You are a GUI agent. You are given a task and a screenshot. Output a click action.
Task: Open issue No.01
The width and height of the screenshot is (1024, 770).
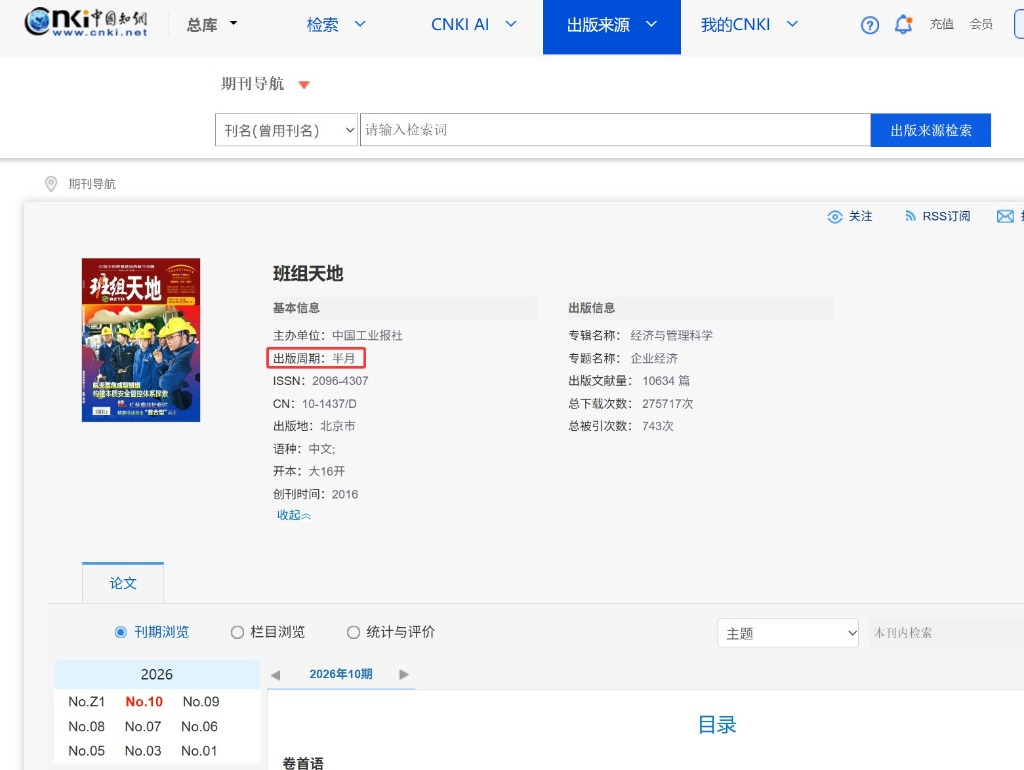pyautogui.click(x=199, y=751)
